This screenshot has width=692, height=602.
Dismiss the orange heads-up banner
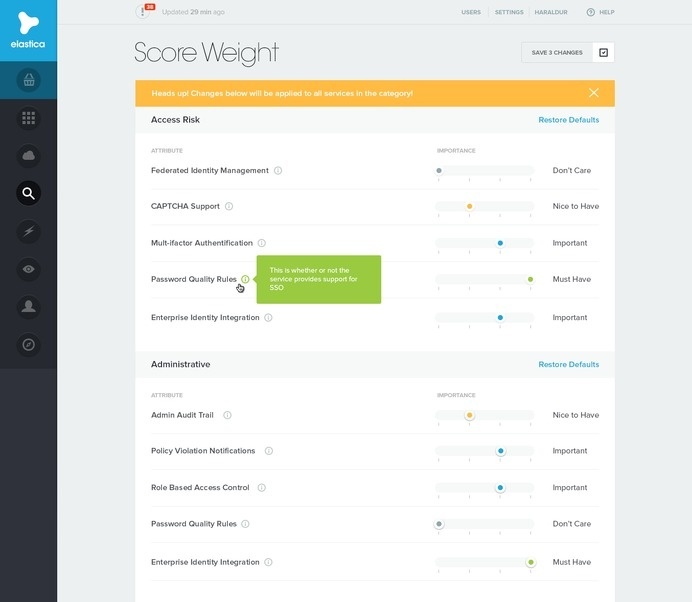point(594,93)
